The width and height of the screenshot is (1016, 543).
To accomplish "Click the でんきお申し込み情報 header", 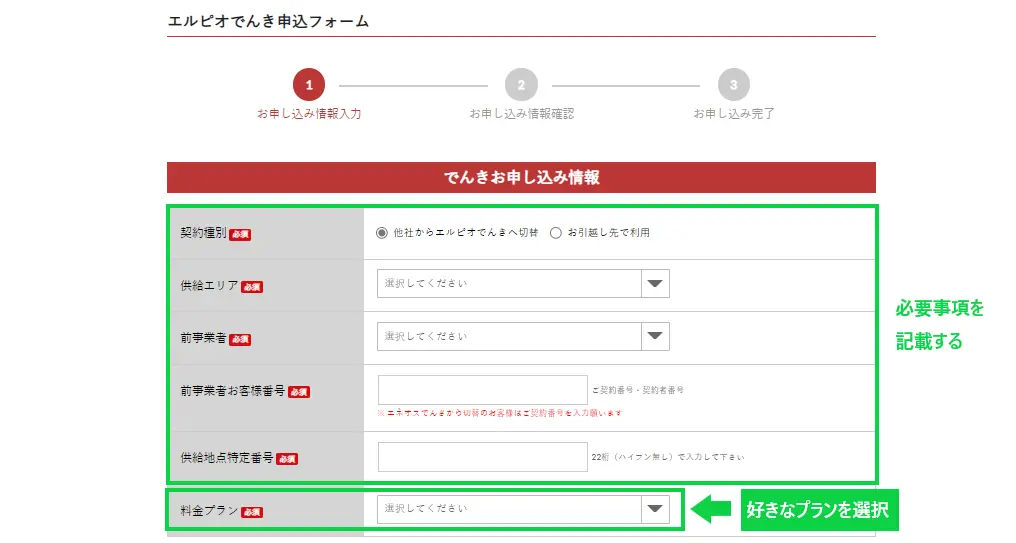I will [522, 178].
